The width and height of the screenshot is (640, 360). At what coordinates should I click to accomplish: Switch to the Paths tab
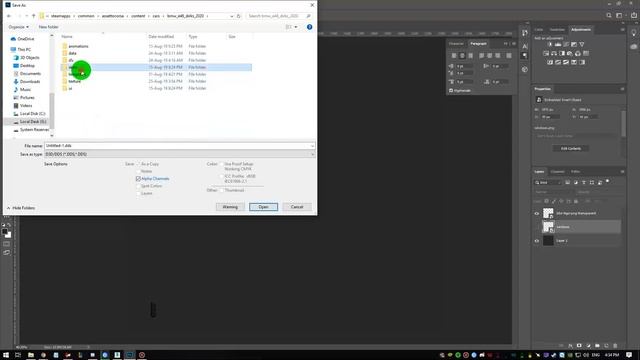576,172
